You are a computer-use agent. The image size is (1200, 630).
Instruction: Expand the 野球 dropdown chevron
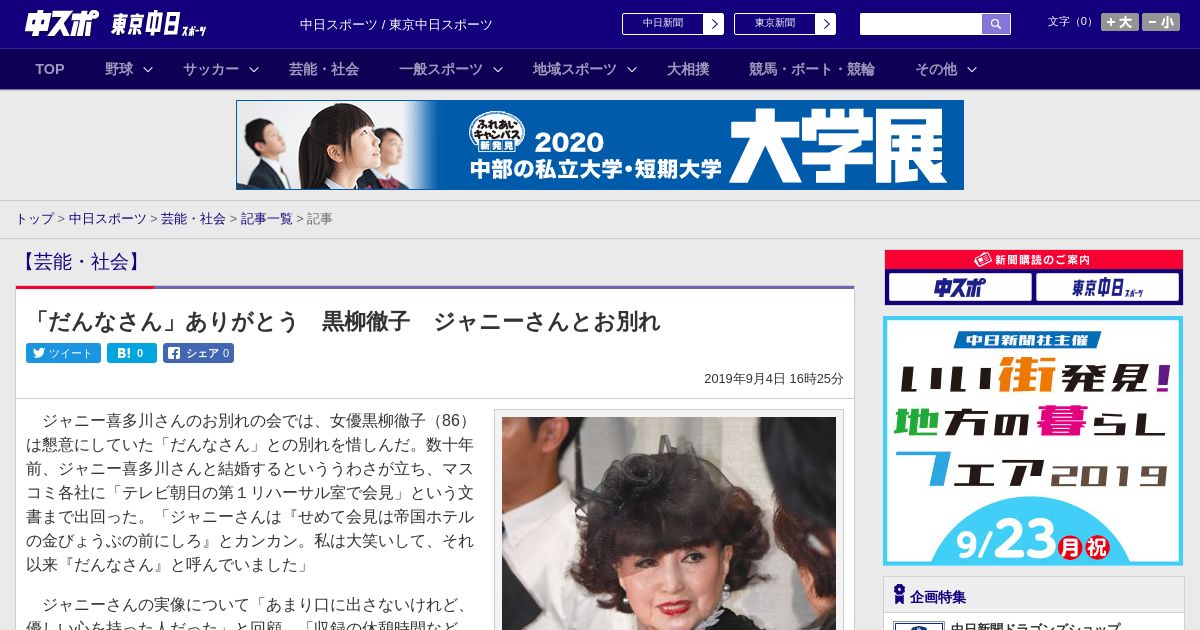tap(148, 69)
